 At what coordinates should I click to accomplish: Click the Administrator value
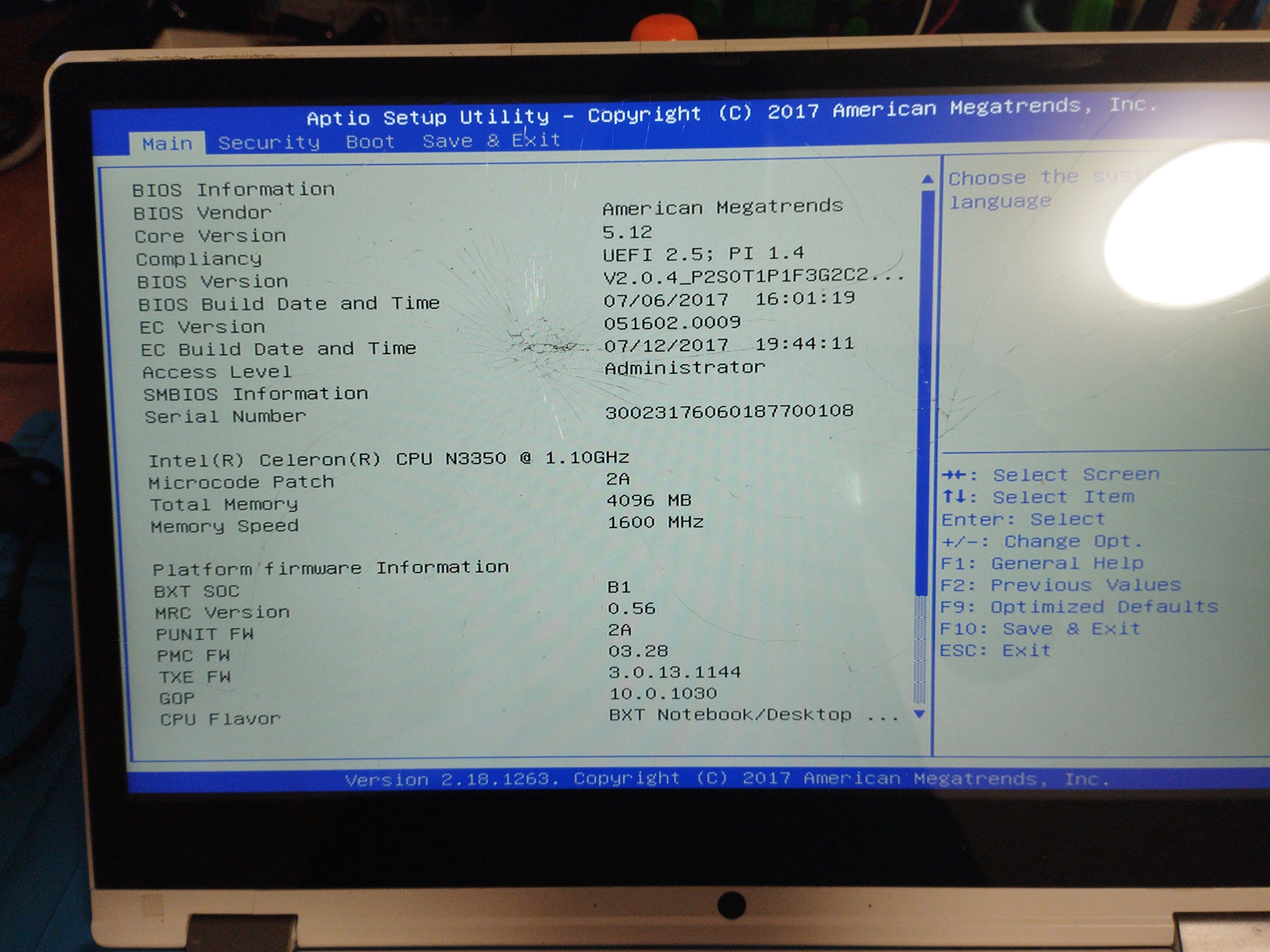[685, 368]
